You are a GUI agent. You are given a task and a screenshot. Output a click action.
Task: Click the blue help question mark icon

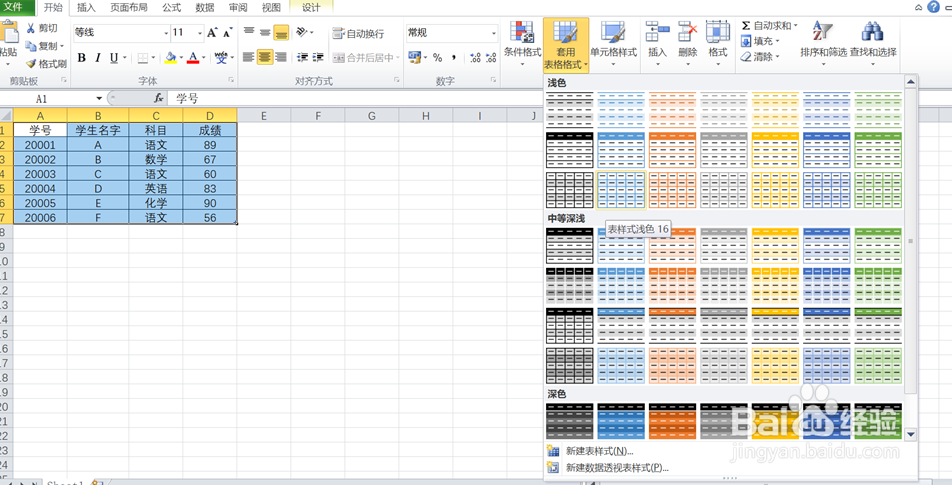(x=933, y=7)
